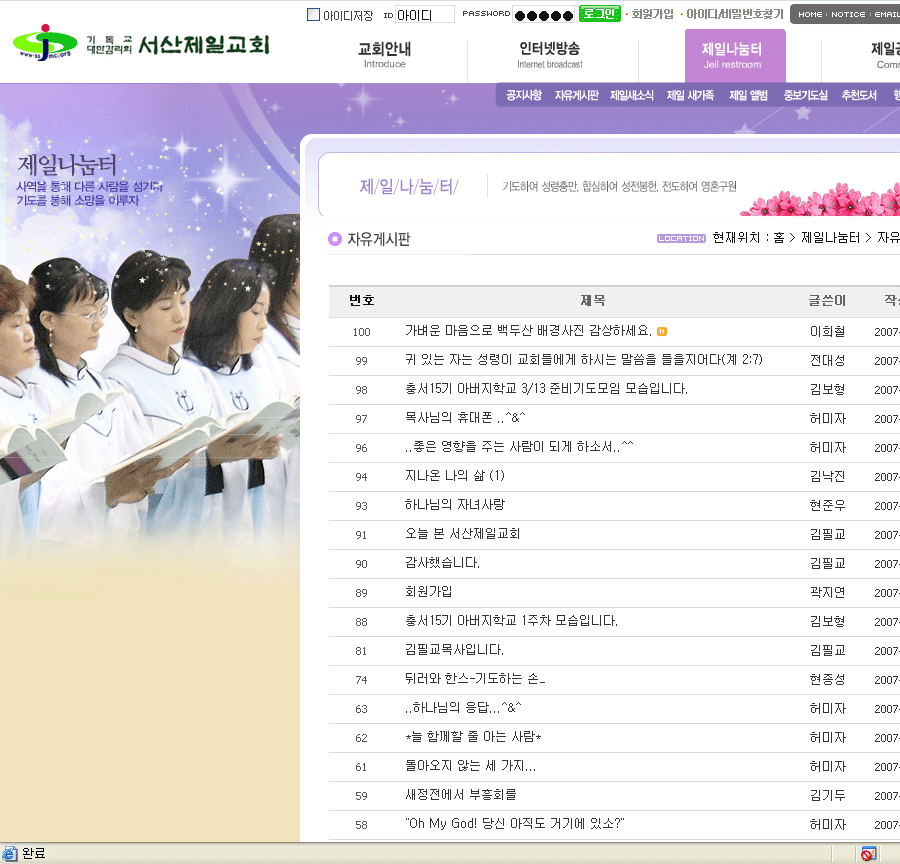Image resolution: width=900 pixels, height=864 pixels.
Task: Open post '*늘 함께할 줄 아는 사람*'
Action: 474,737
